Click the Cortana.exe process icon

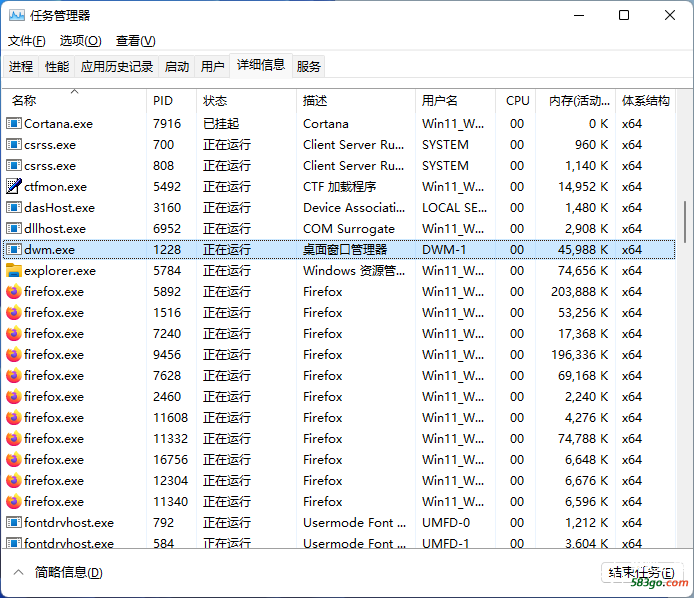point(14,123)
